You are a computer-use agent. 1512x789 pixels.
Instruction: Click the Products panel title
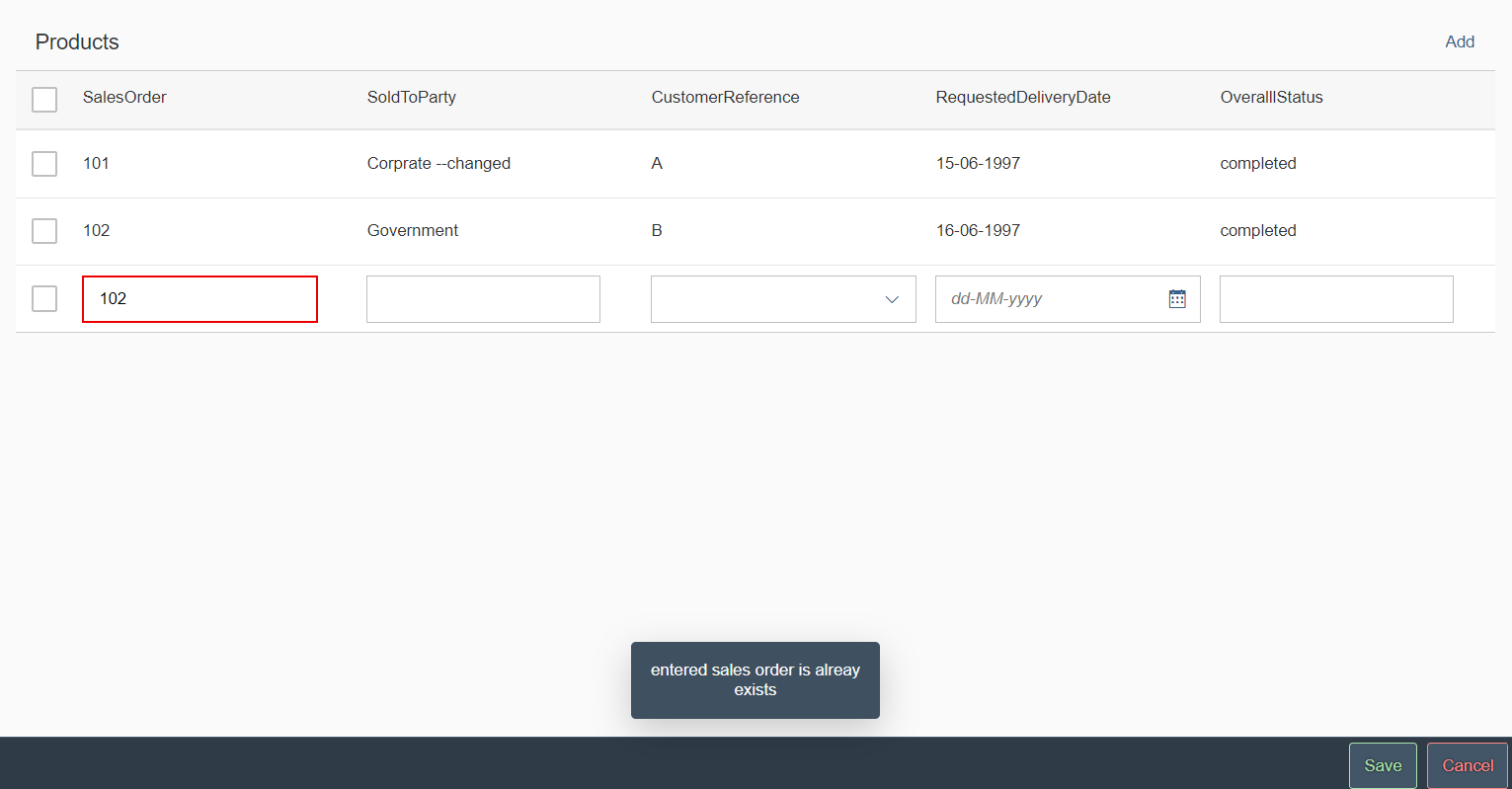[x=77, y=41]
